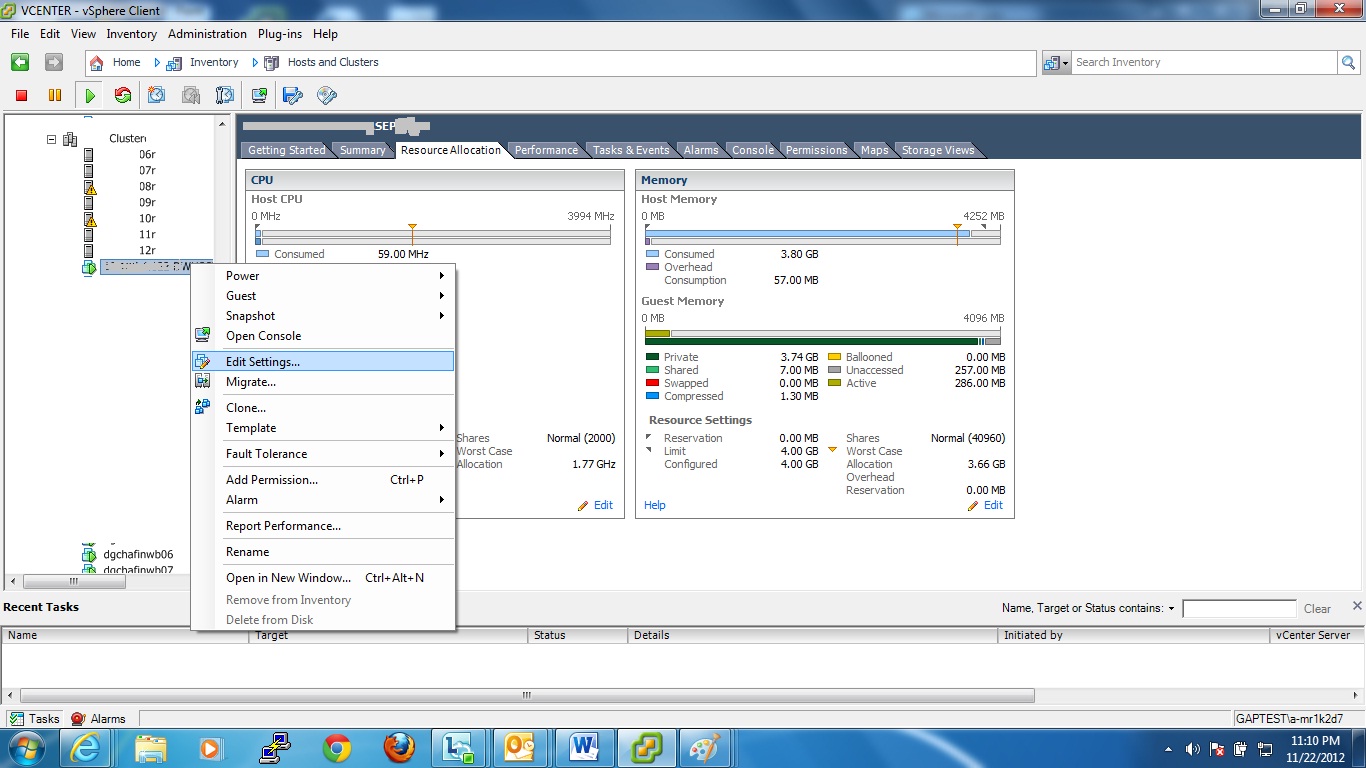
Task: Expand the Fault Tolerance submenu
Action: [x=323, y=454]
